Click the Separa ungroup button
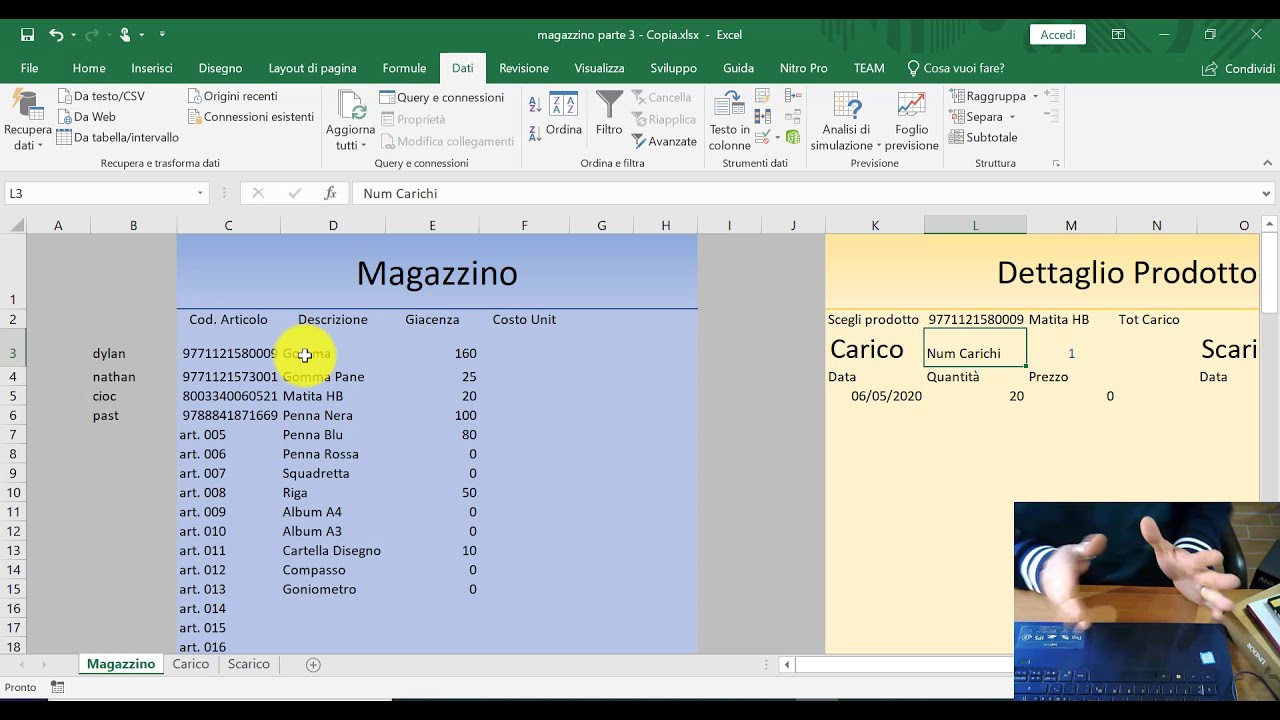 pos(977,117)
